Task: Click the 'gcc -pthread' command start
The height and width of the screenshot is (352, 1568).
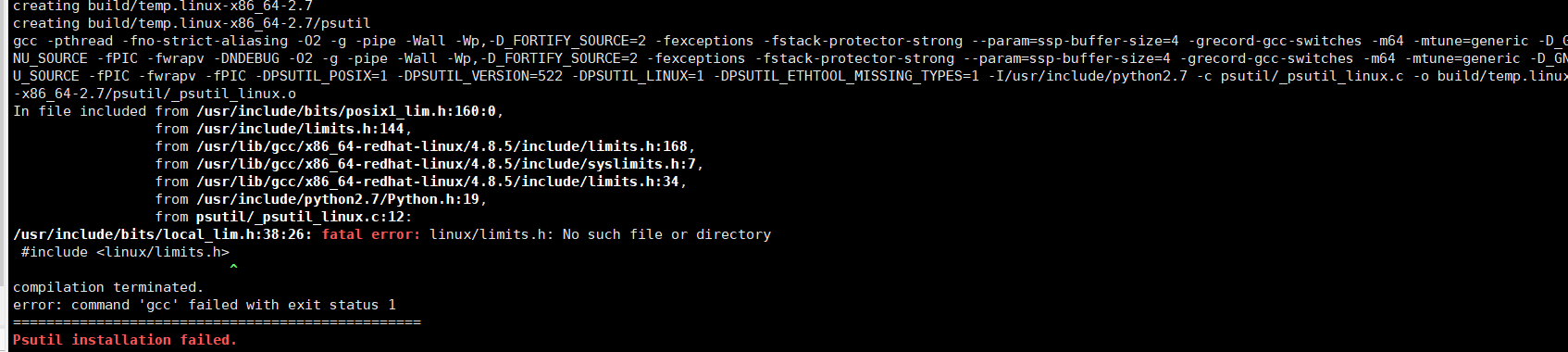Action: [x=63, y=41]
